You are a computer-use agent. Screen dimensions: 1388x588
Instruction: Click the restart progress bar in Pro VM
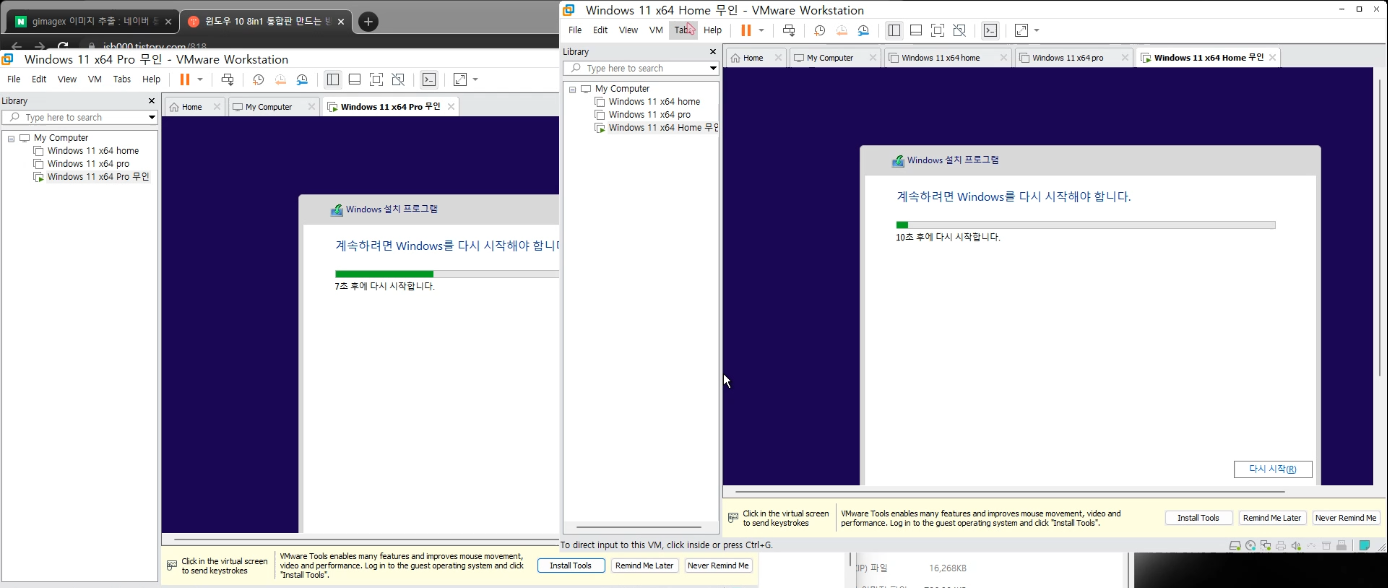click(x=447, y=274)
